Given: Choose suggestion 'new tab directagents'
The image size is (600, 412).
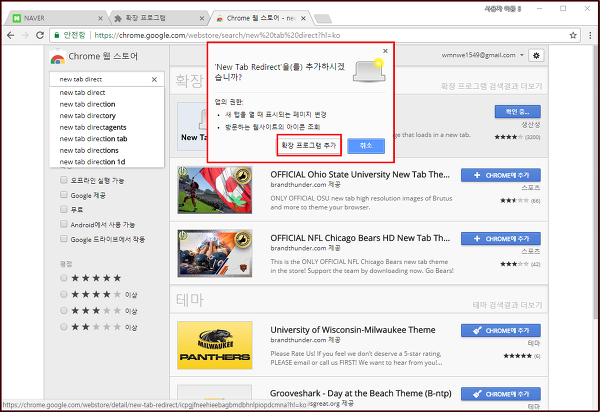Looking at the screenshot, I should pos(107,127).
